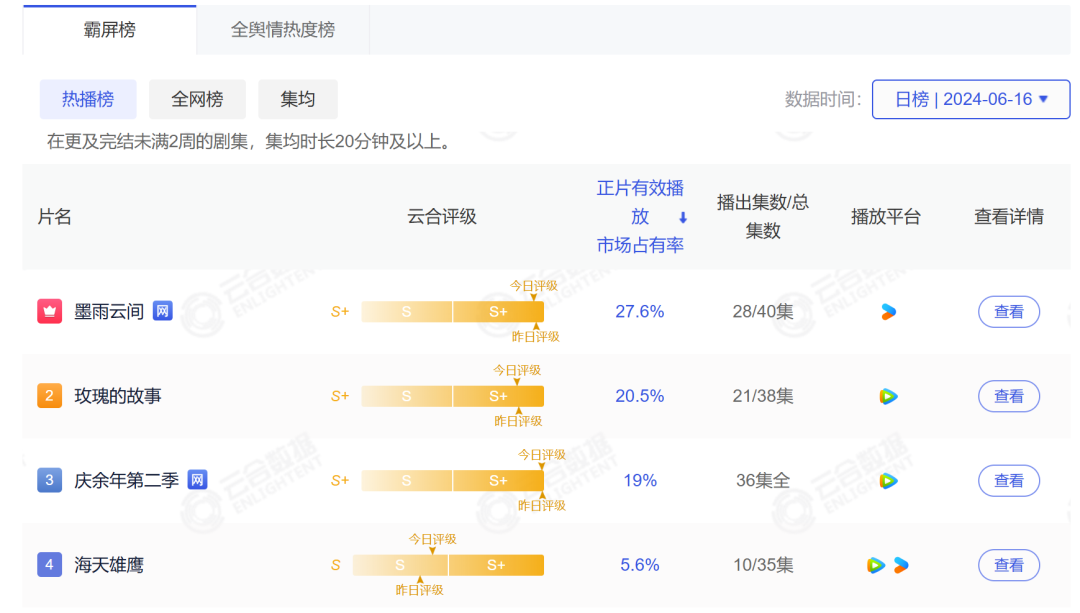Switch to the 全网榜 filter
This screenshot has height=613, width=1080.
tap(197, 99)
